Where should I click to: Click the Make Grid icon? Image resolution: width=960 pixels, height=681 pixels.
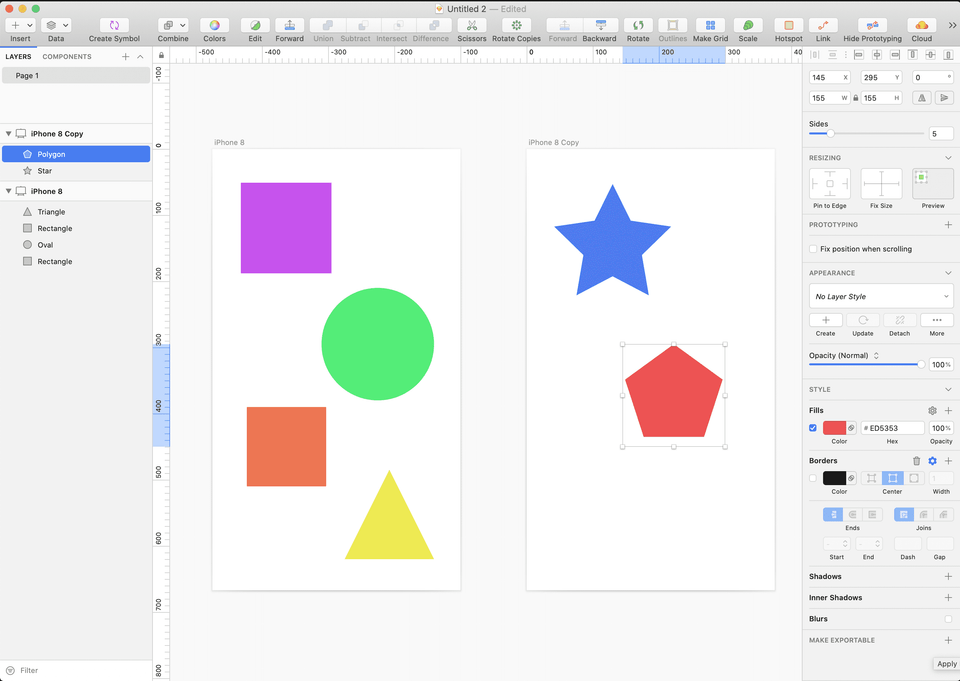(710, 25)
